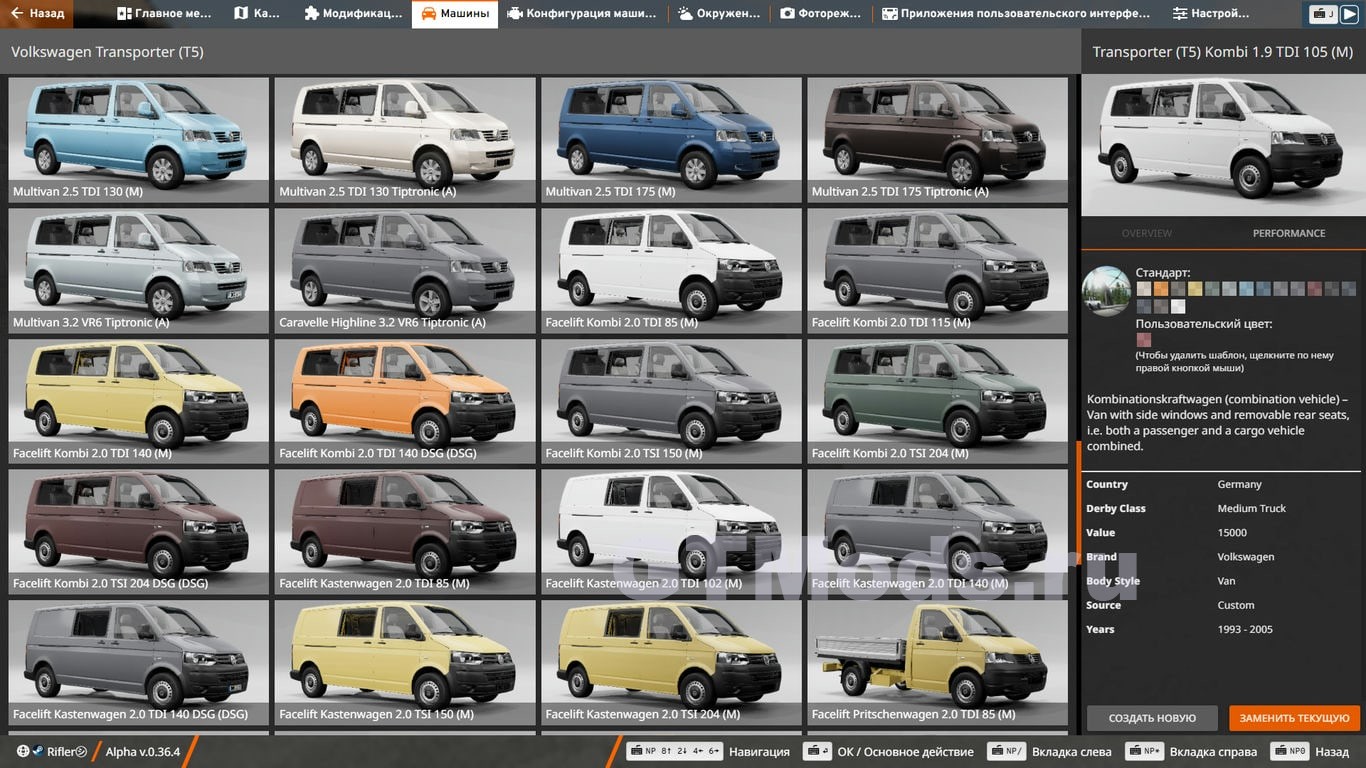
Task: Choose Facelift Kastenwagen 2.0 TSI 150 (M)
Action: (x=405, y=662)
